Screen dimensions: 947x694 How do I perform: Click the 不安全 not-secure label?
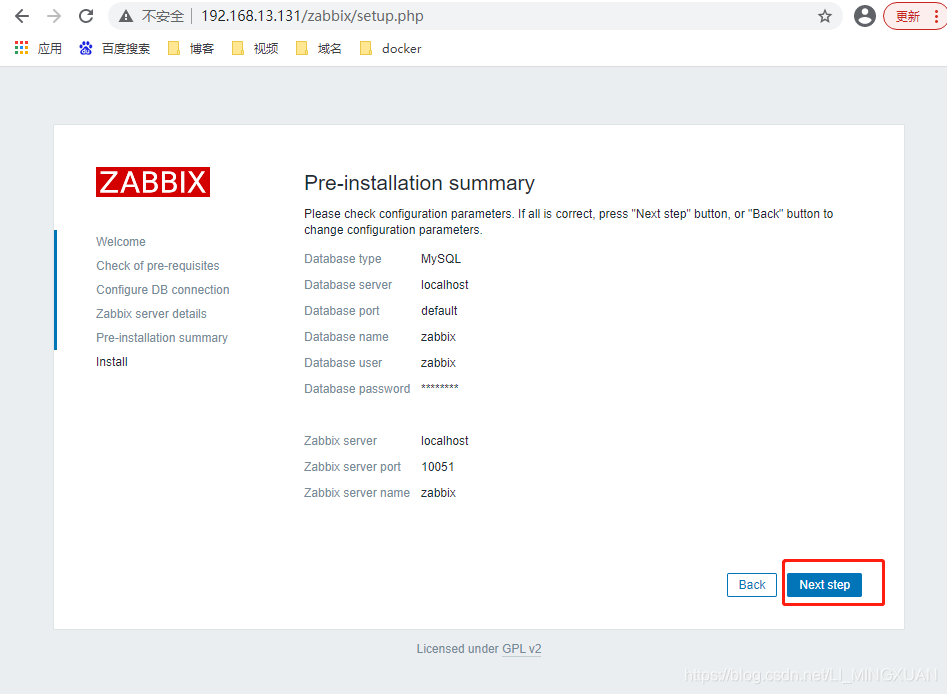pyautogui.click(x=162, y=16)
